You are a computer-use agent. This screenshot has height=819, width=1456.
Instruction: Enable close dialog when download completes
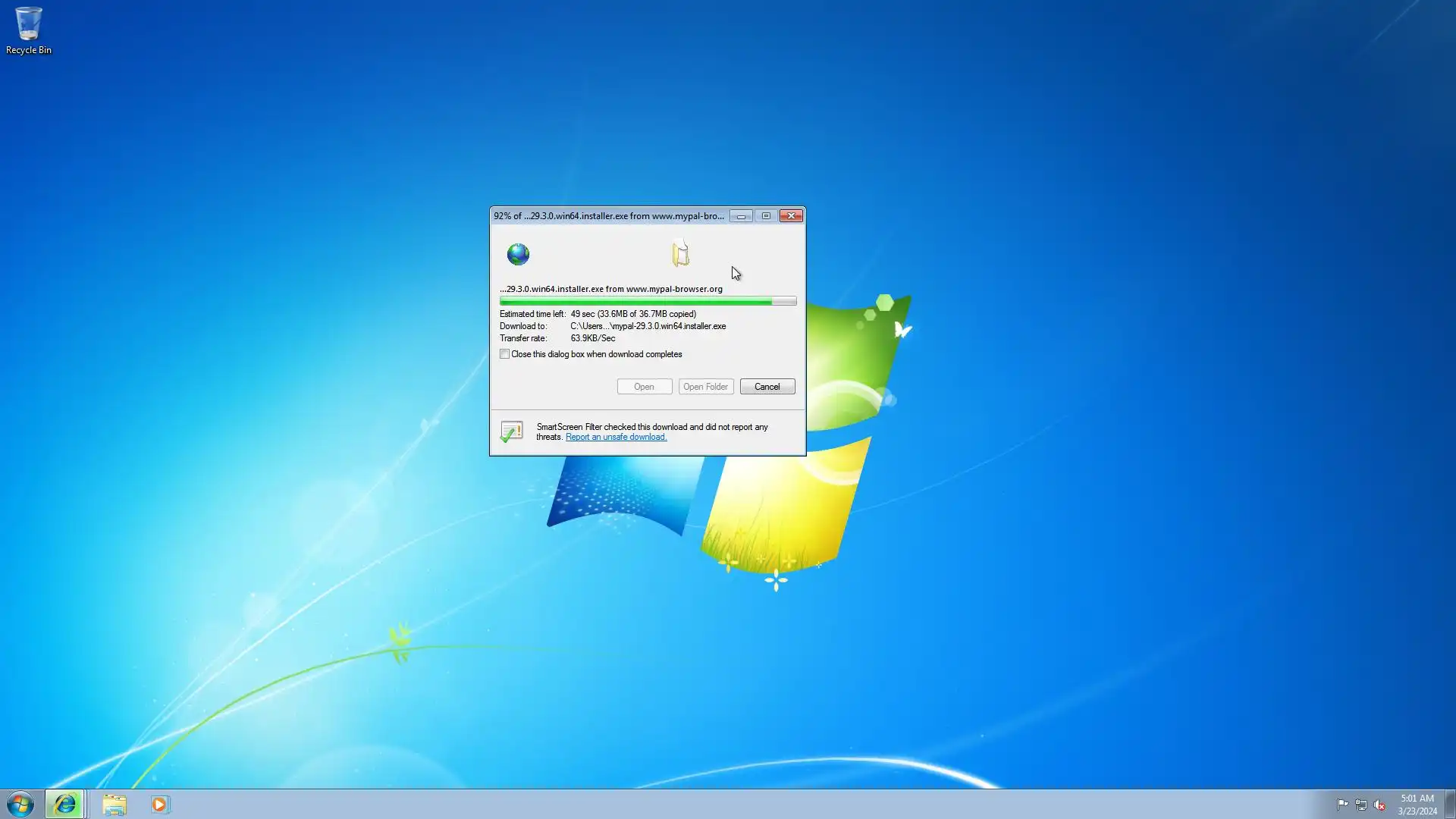point(505,354)
